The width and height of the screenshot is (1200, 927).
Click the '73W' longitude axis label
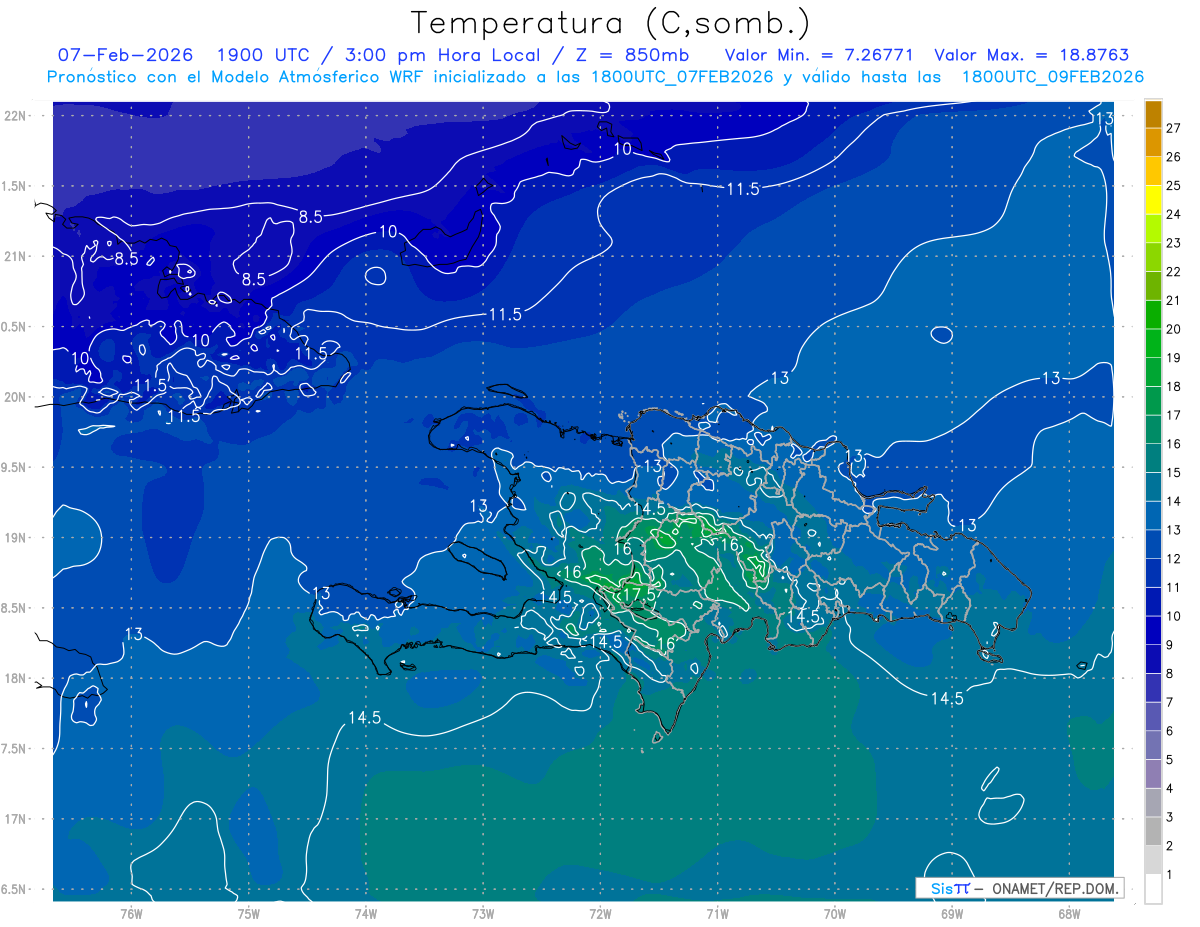click(x=483, y=913)
